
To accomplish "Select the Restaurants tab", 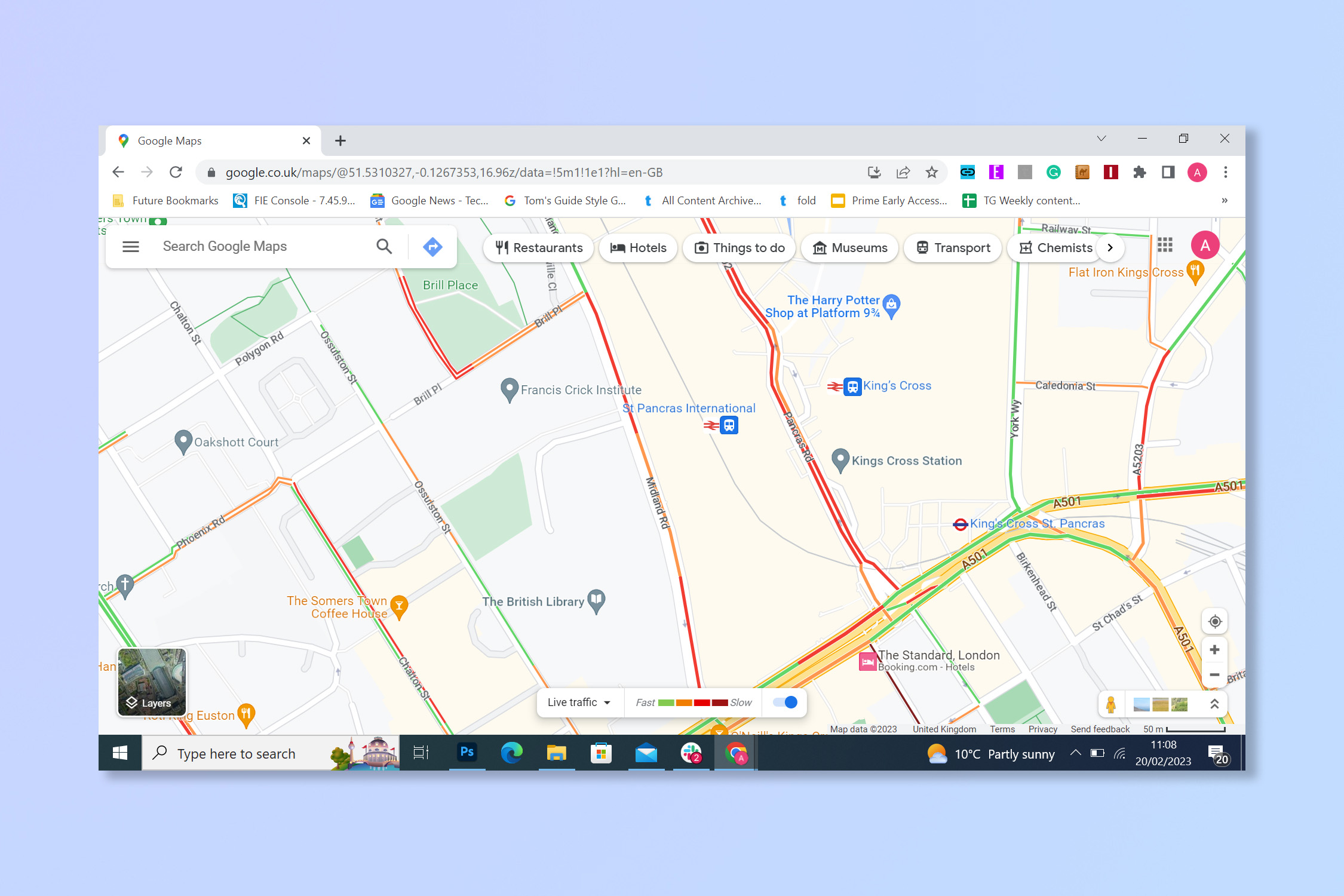I will (537, 247).
